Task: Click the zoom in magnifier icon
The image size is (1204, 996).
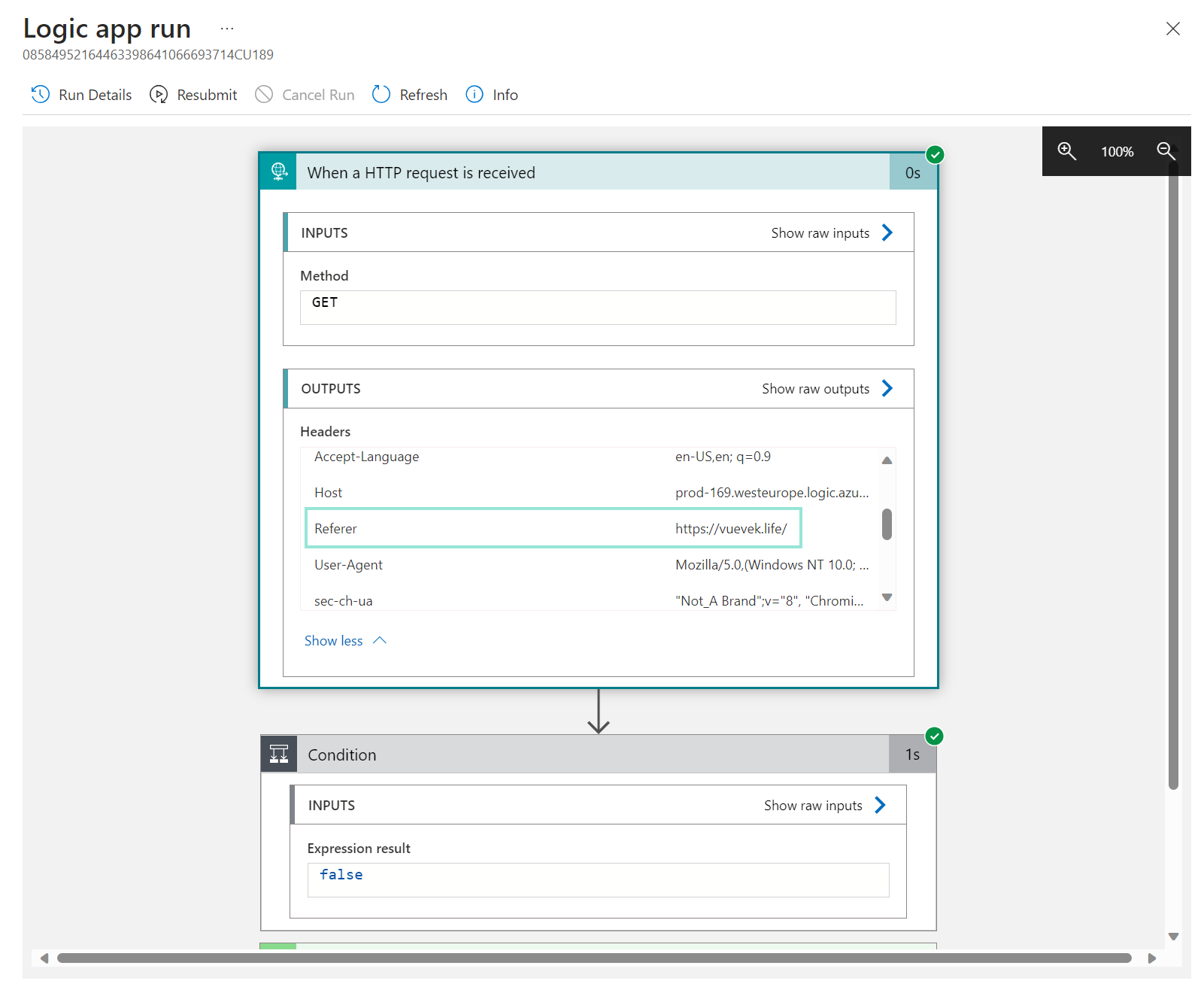Action: click(x=1066, y=151)
